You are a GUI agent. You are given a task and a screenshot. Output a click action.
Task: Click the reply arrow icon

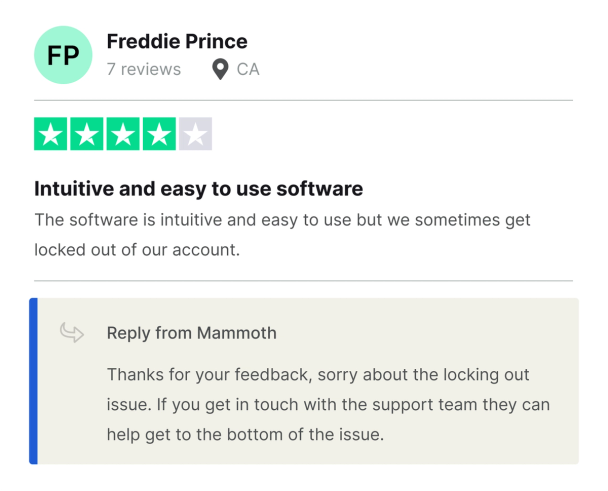(72, 332)
